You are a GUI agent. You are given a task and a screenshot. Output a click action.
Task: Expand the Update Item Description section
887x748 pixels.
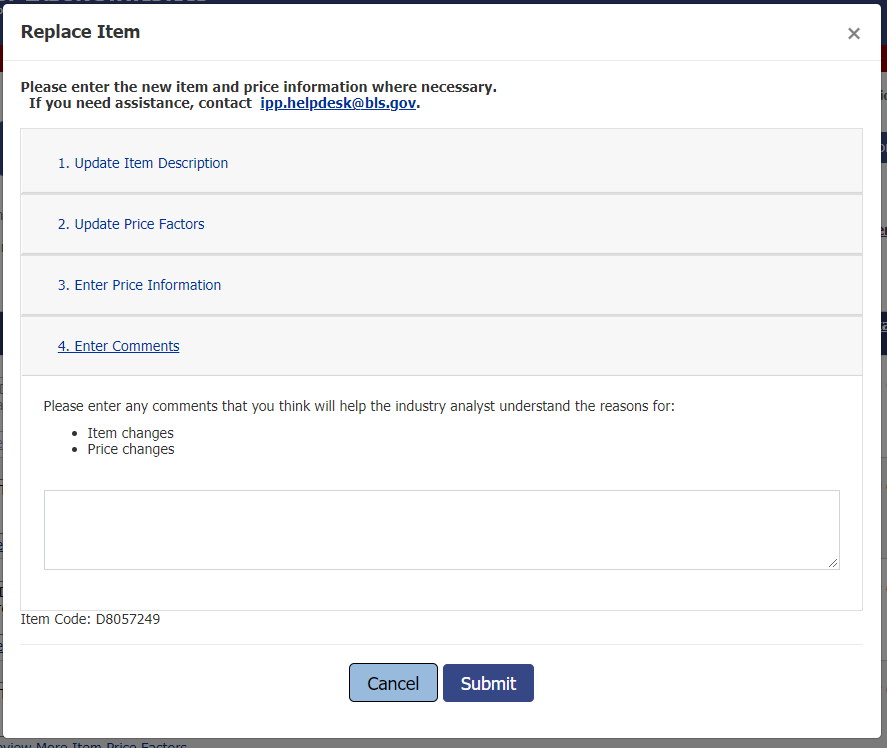pos(143,163)
